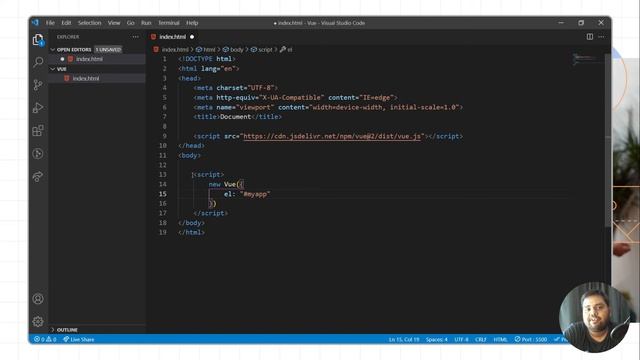Open the Edit menu
640x360 pixels.
[66, 23]
